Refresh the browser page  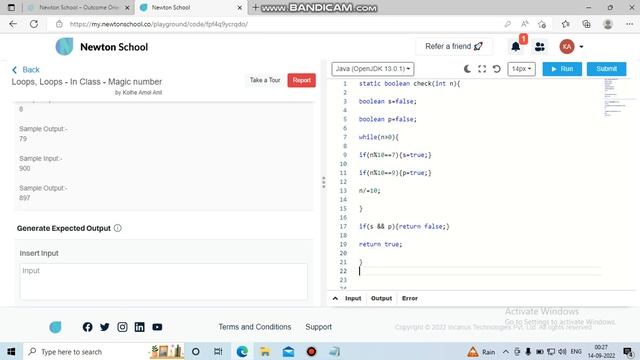[34, 24]
